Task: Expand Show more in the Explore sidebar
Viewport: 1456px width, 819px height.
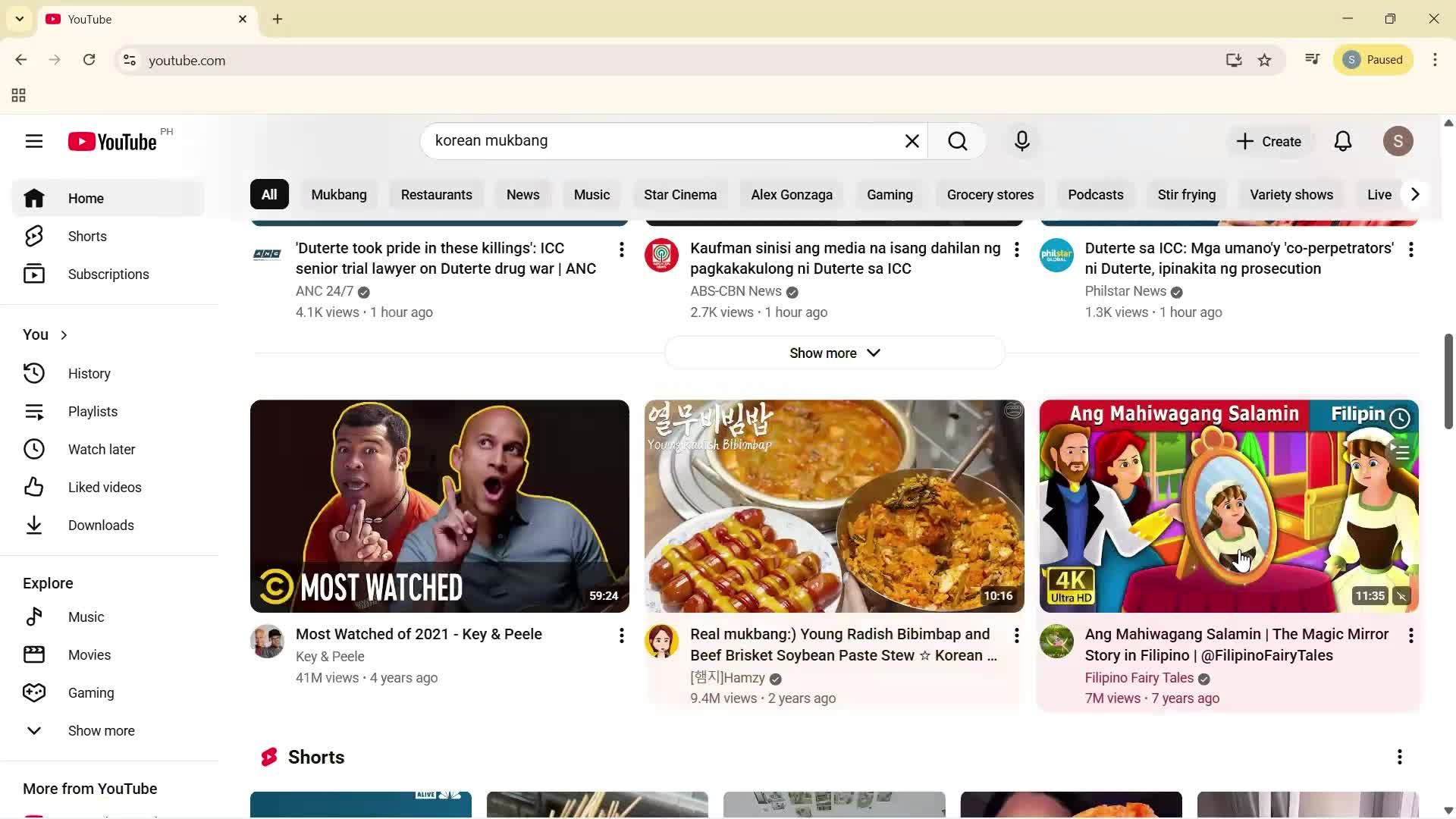Action: [x=101, y=730]
